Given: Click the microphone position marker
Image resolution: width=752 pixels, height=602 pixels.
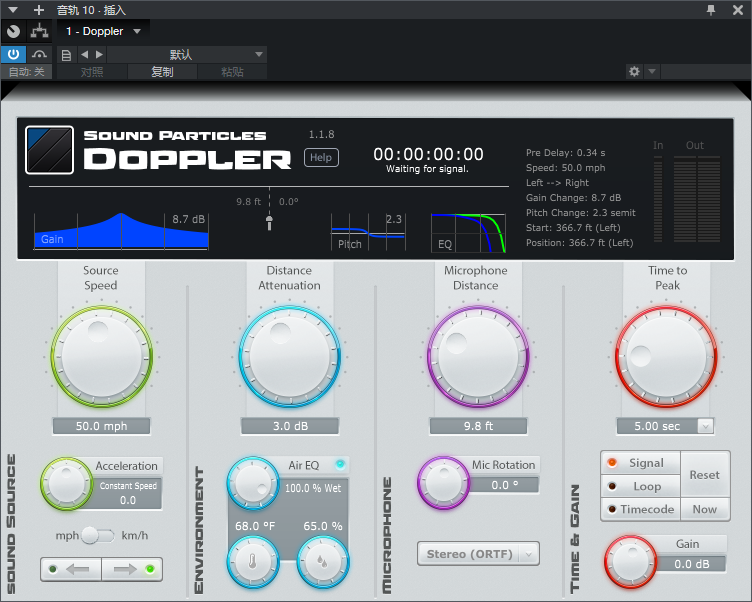Looking at the screenshot, I should [x=270, y=223].
